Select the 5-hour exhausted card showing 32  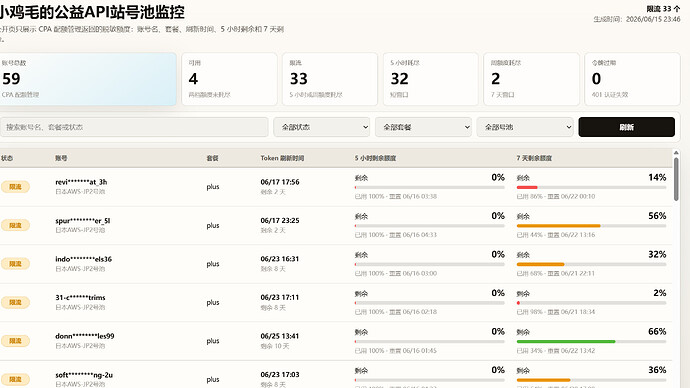[x=431, y=79]
